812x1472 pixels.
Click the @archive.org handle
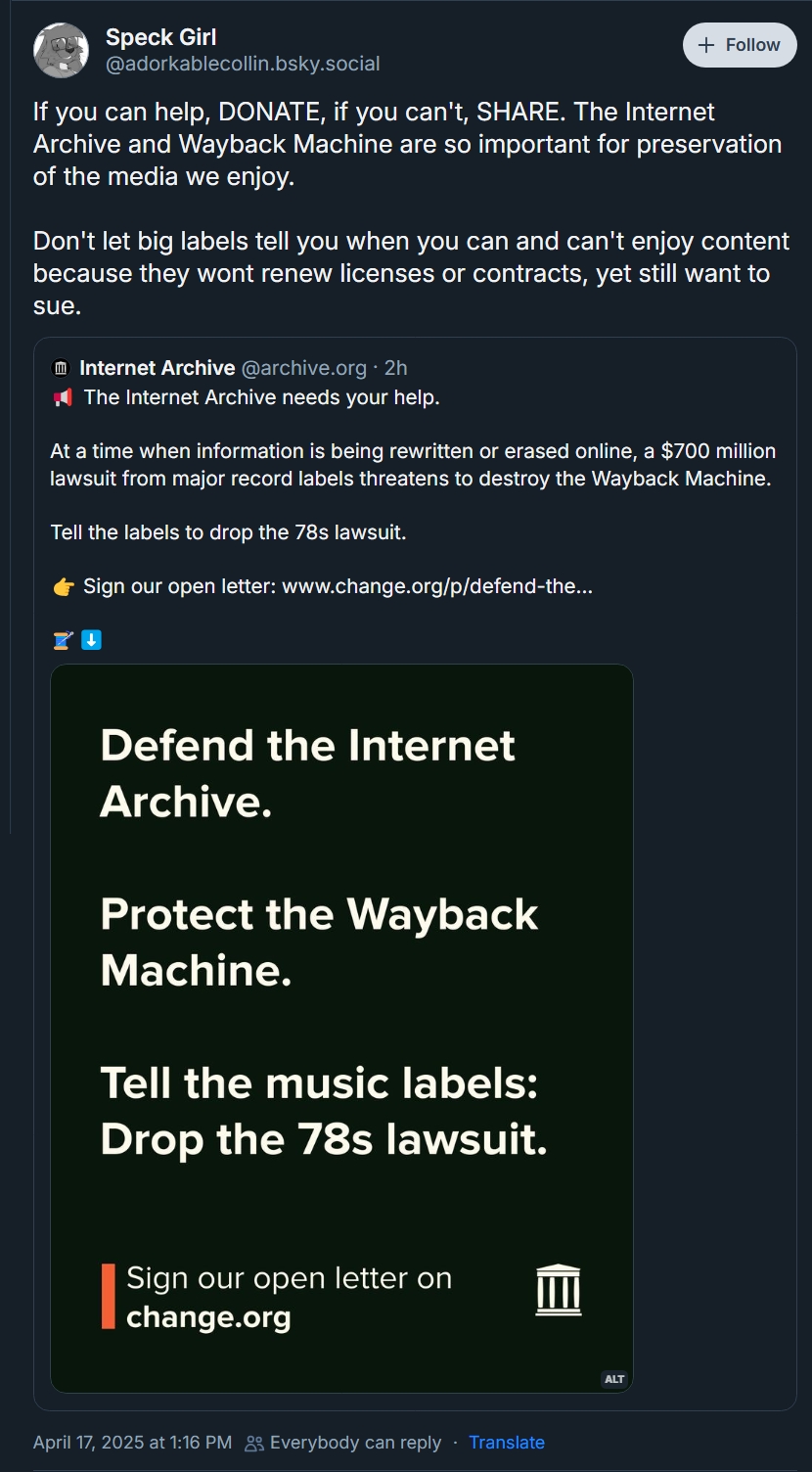click(x=303, y=368)
